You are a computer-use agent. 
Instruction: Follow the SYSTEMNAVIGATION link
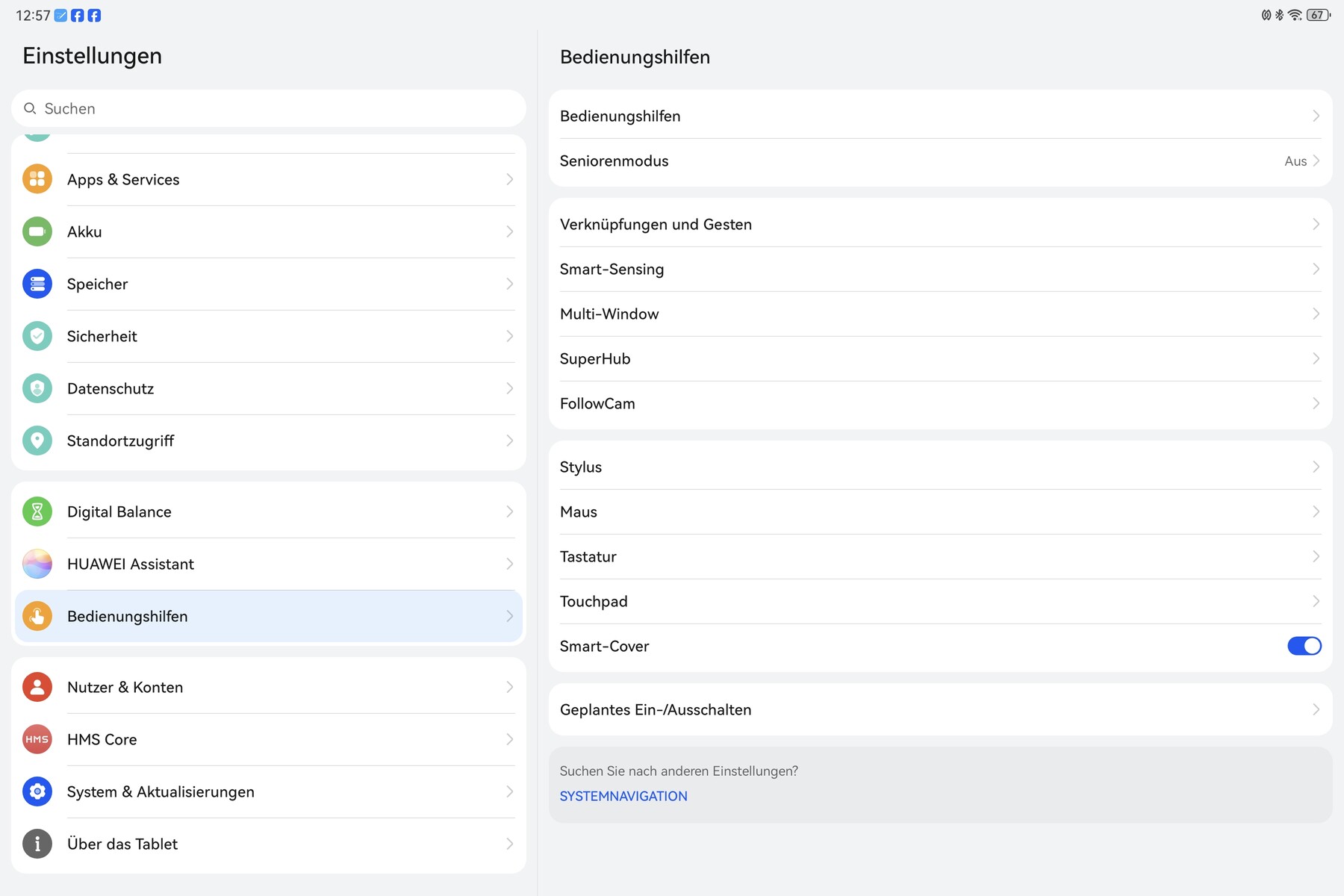(623, 796)
